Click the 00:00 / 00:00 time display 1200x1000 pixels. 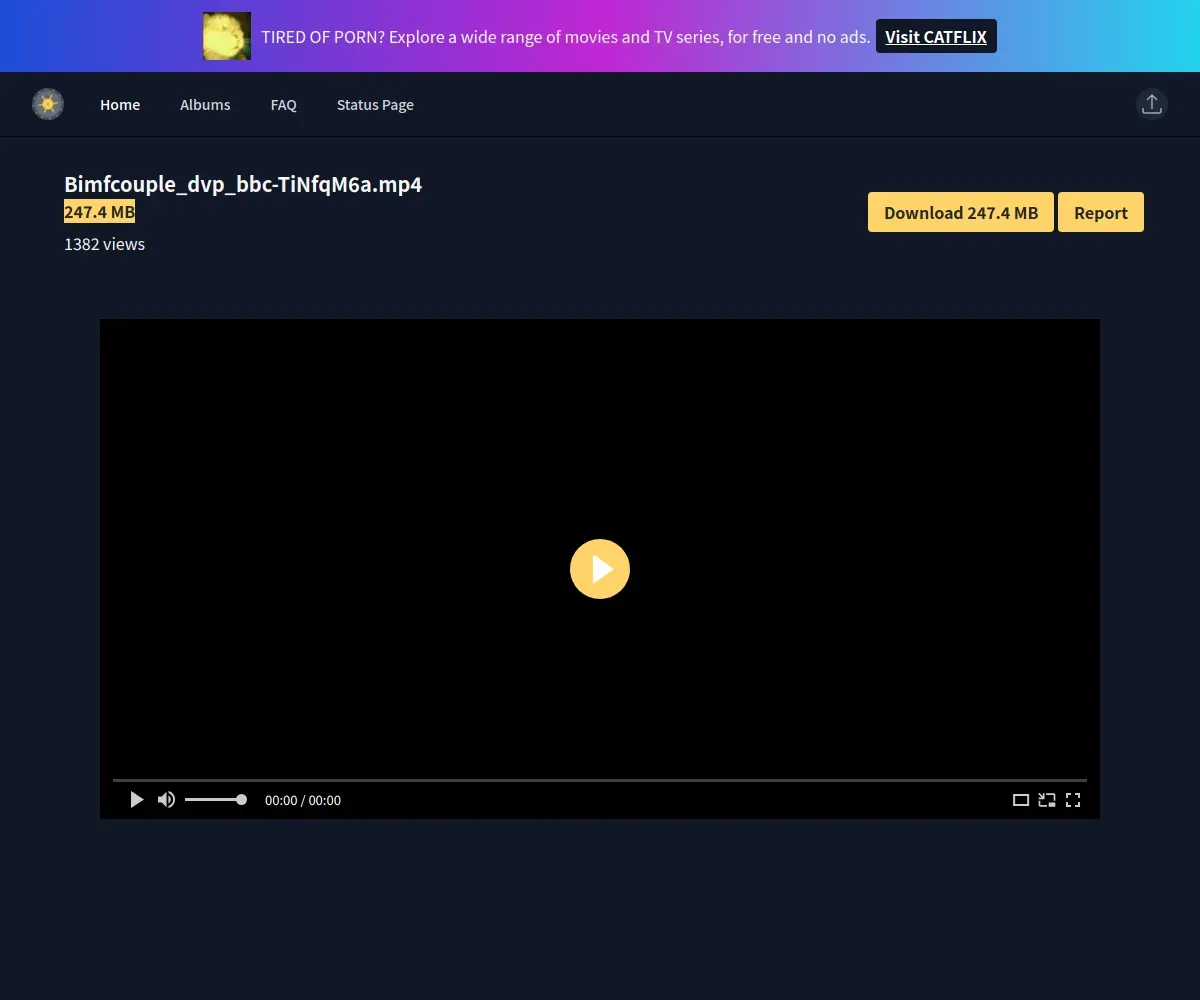tap(303, 800)
